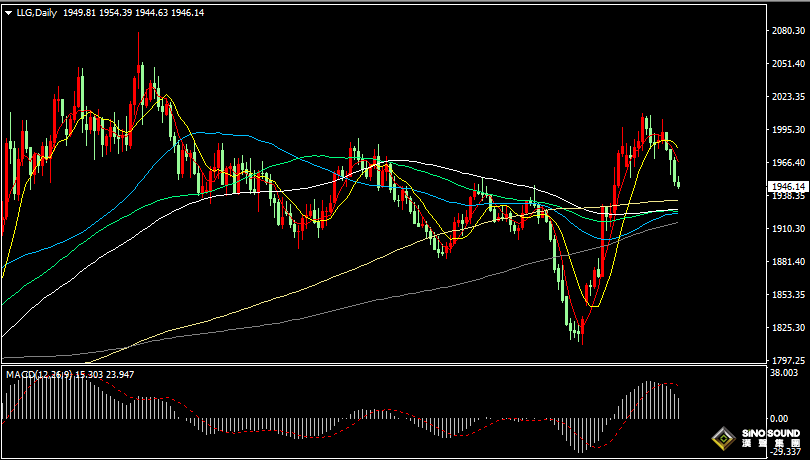Click the 38.003 MACD scale label
This screenshot has height=460, width=810.
click(x=786, y=372)
